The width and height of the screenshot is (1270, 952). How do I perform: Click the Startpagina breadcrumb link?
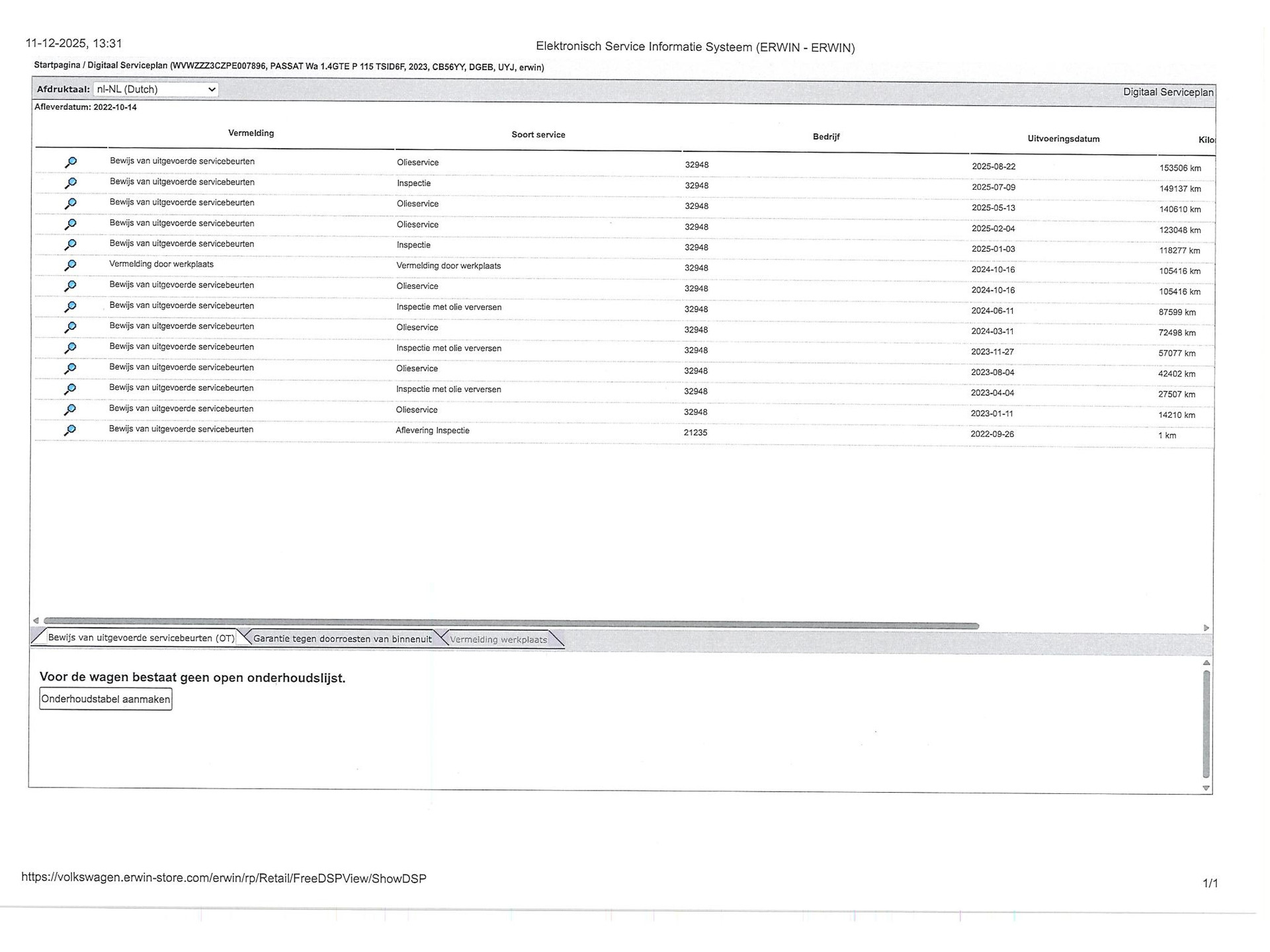tap(57, 65)
